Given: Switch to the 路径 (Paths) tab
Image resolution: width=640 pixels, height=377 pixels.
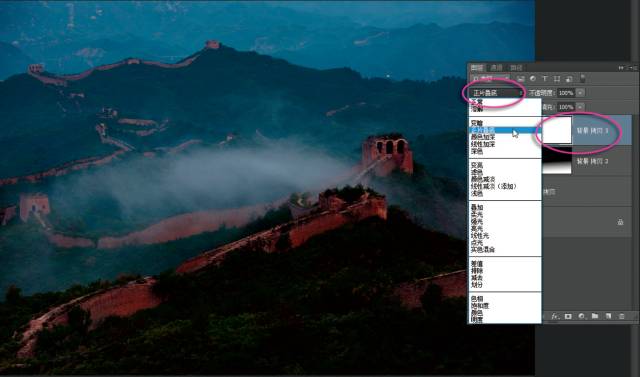Looking at the screenshot, I should click(516, 68).
